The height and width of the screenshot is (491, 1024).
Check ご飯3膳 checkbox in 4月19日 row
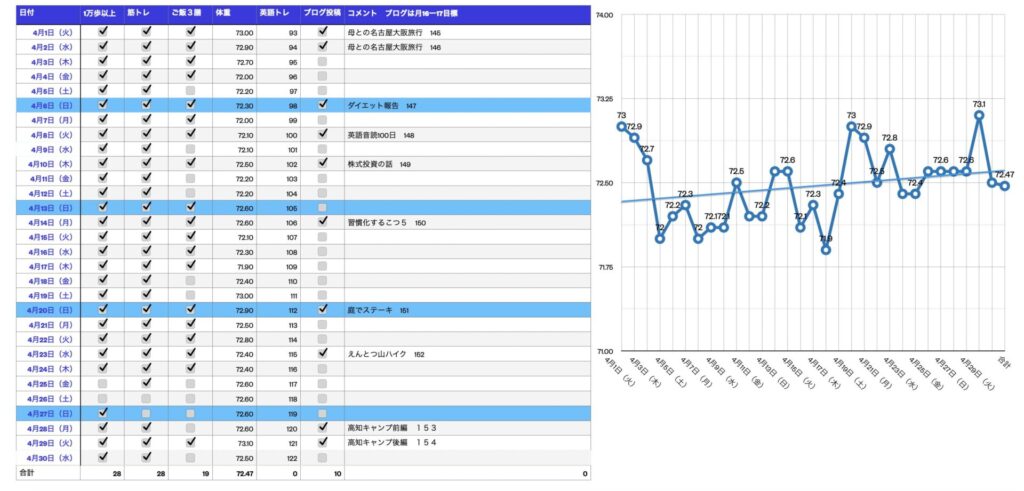[190, 295]
